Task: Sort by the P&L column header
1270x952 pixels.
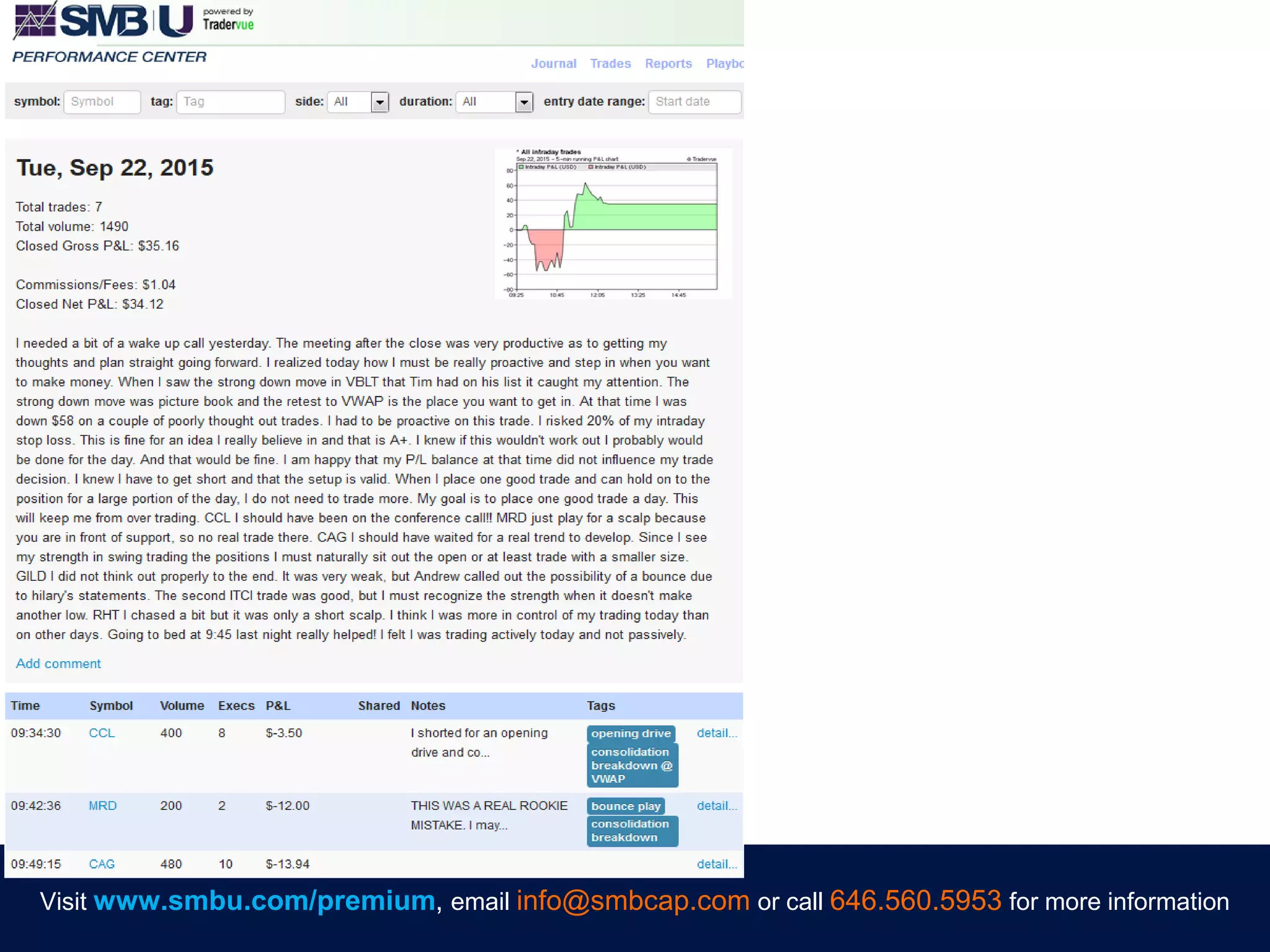Action: (278, 705)
